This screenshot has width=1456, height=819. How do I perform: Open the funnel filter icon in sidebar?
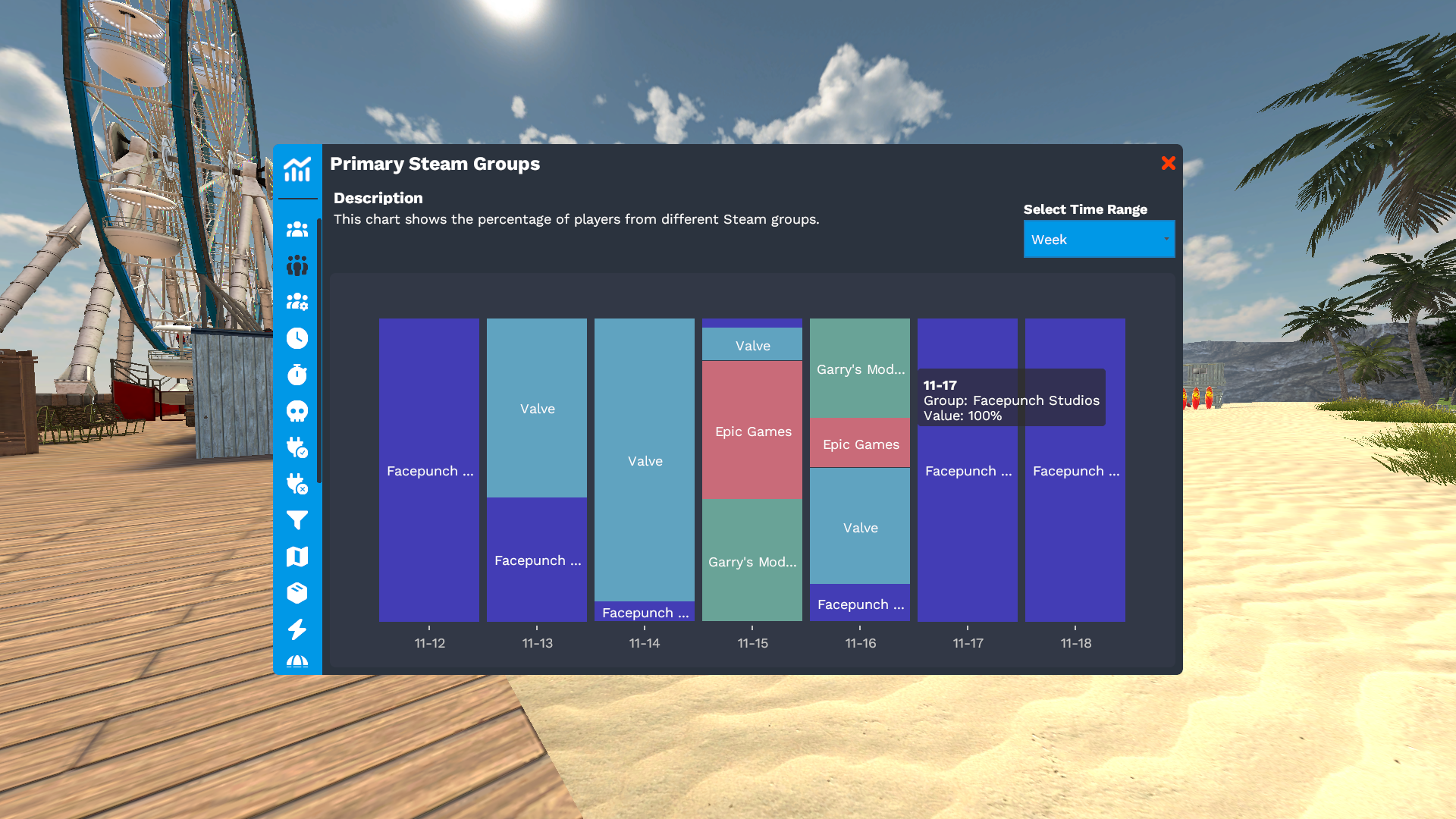[x=297, y=520]
